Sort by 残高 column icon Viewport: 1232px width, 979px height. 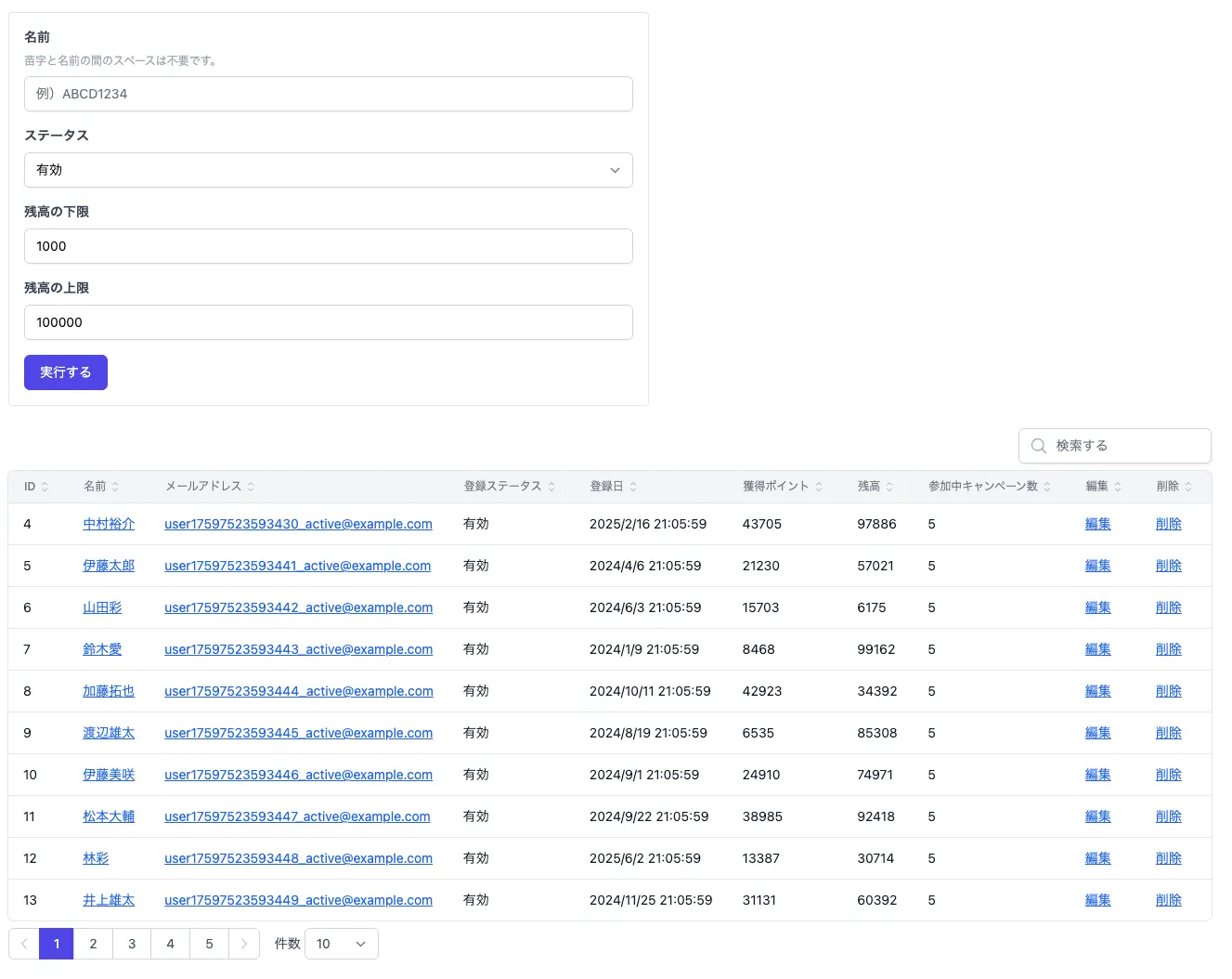pyautogui.click(x=889, y=487)
